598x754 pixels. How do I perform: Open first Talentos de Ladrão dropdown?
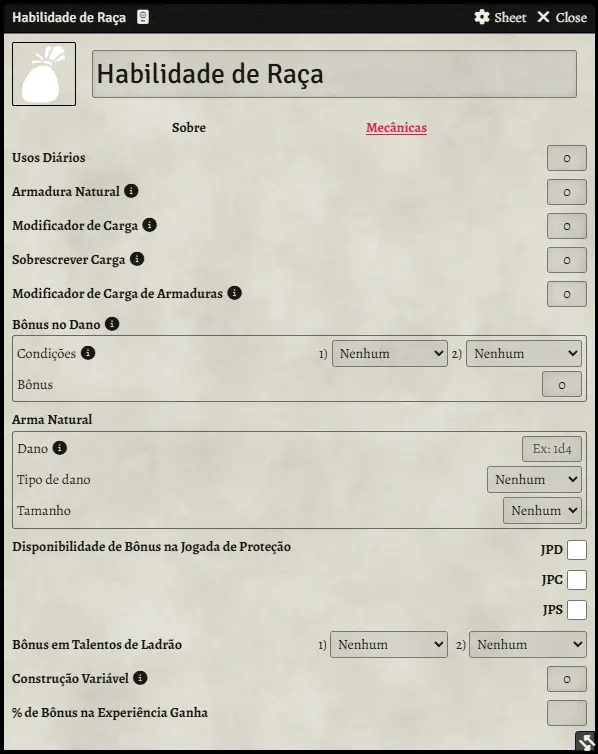[389, 644]
